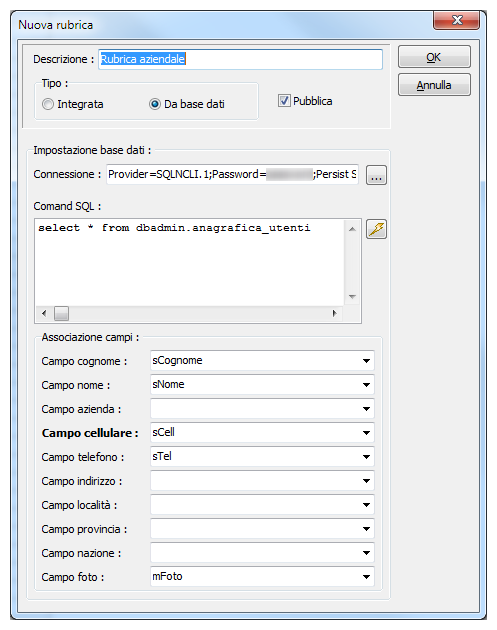Click the Descrizione text field
This screenshot has height=630, width=497.
240,59
